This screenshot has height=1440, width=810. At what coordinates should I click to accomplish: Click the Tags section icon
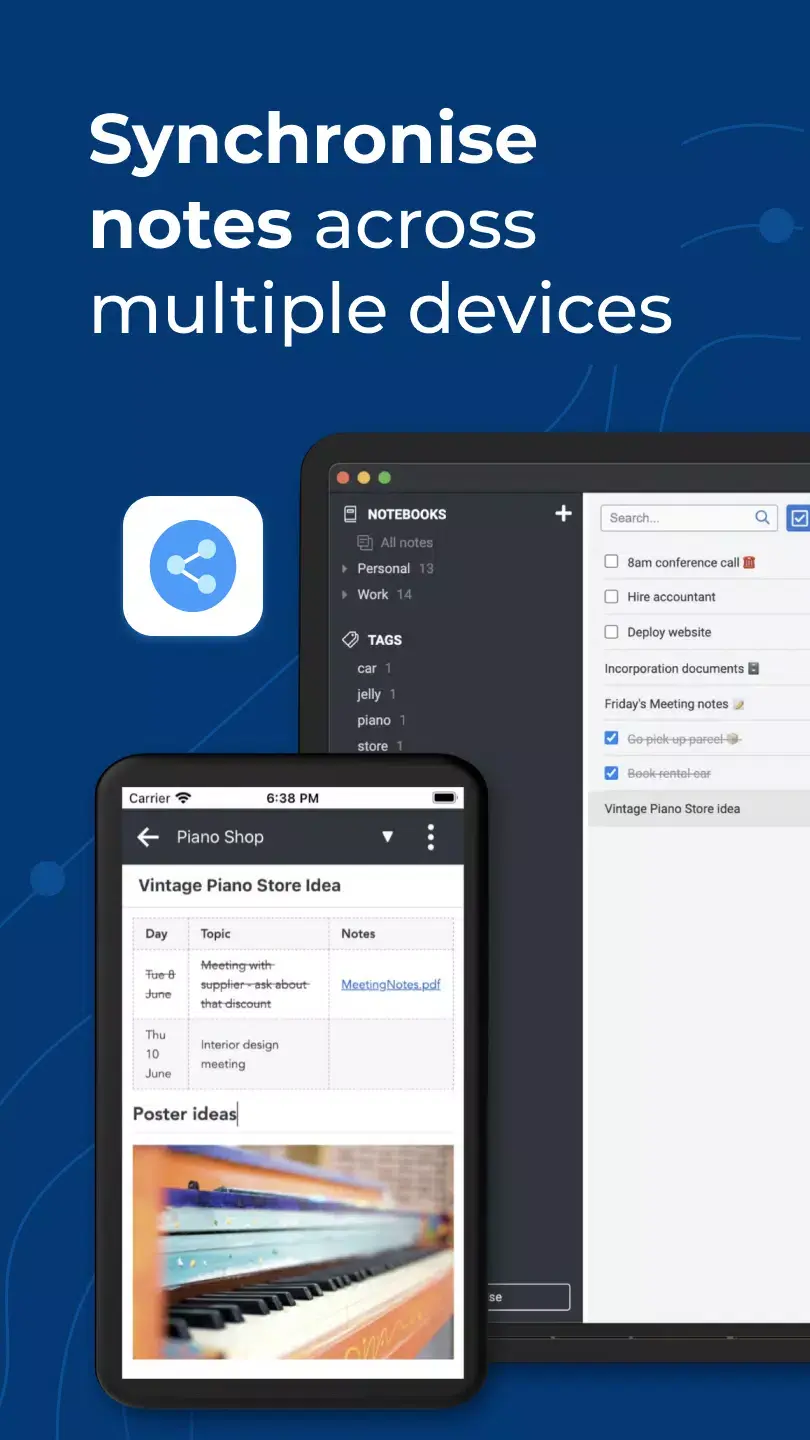pyautogui.click(x=349, y=639)
